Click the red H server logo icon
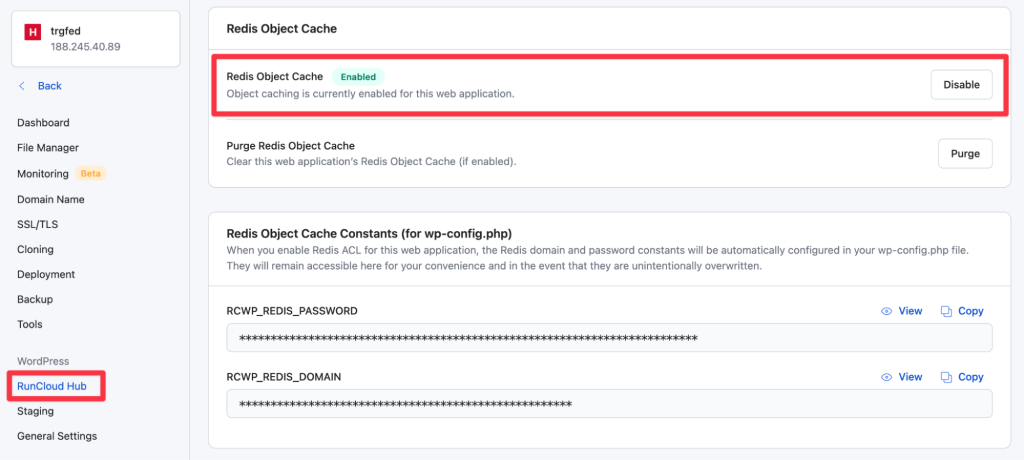 coord(33,32)
